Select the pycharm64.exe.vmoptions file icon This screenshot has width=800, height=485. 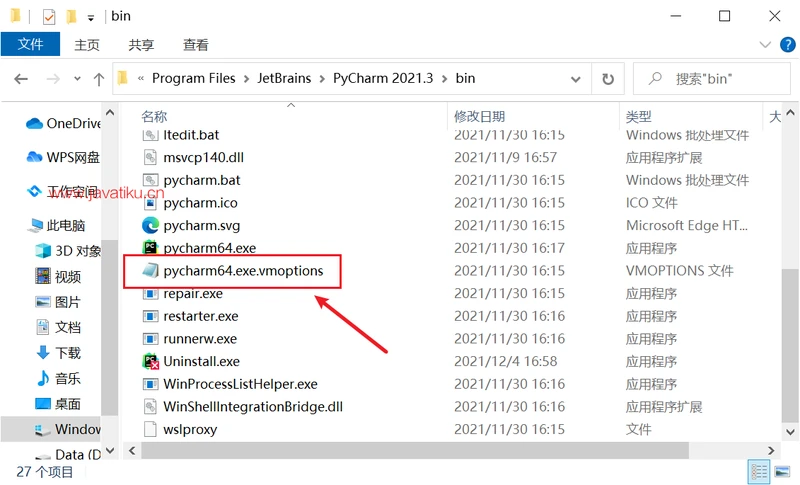click(151, 271)
